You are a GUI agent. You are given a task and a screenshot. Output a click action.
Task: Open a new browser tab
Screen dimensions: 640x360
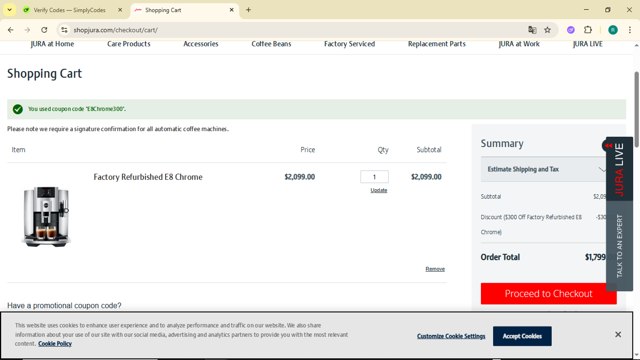pos(248,10)
